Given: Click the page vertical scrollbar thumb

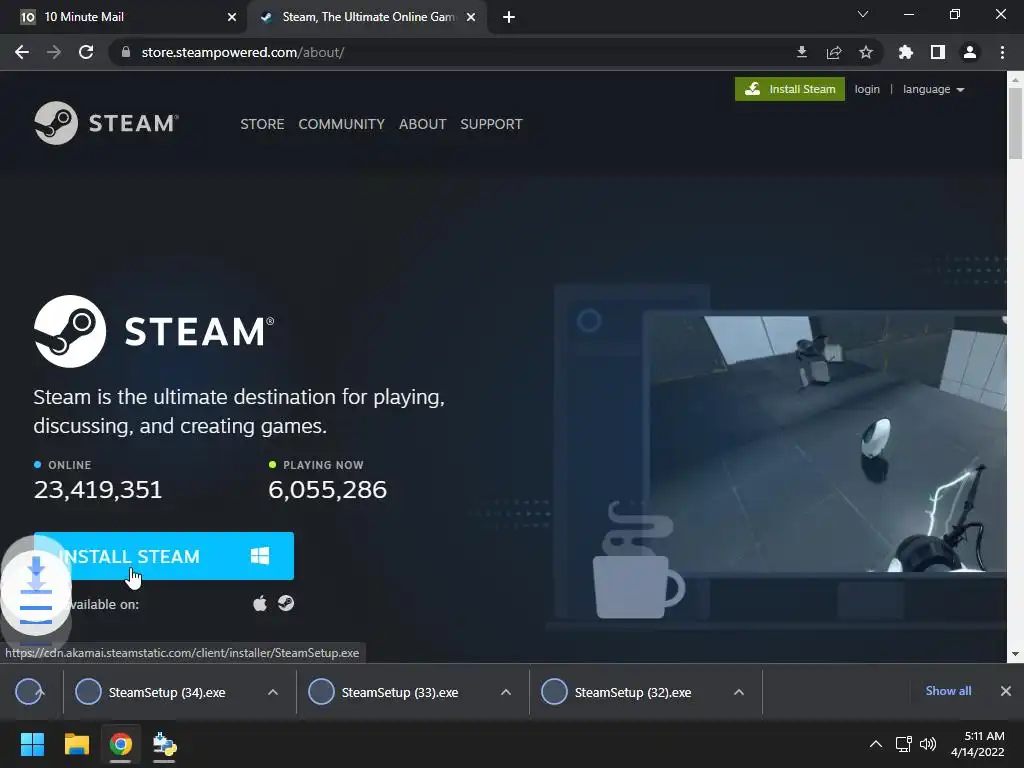Looking at the screenshot, I should point(1015,123).
